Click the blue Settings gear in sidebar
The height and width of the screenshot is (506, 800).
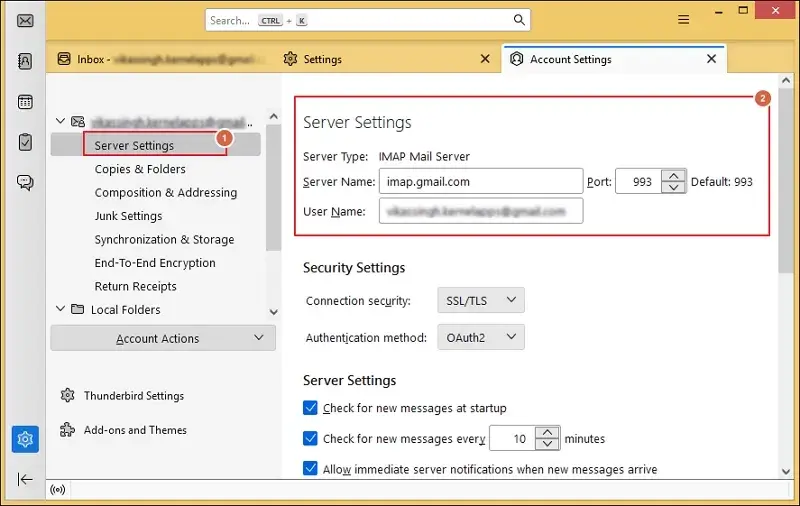pos(25,439)
